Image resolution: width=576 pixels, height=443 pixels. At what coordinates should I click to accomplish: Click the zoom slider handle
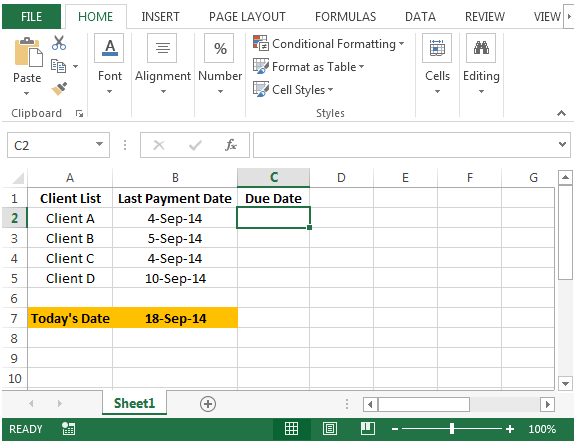pos(452,429)
